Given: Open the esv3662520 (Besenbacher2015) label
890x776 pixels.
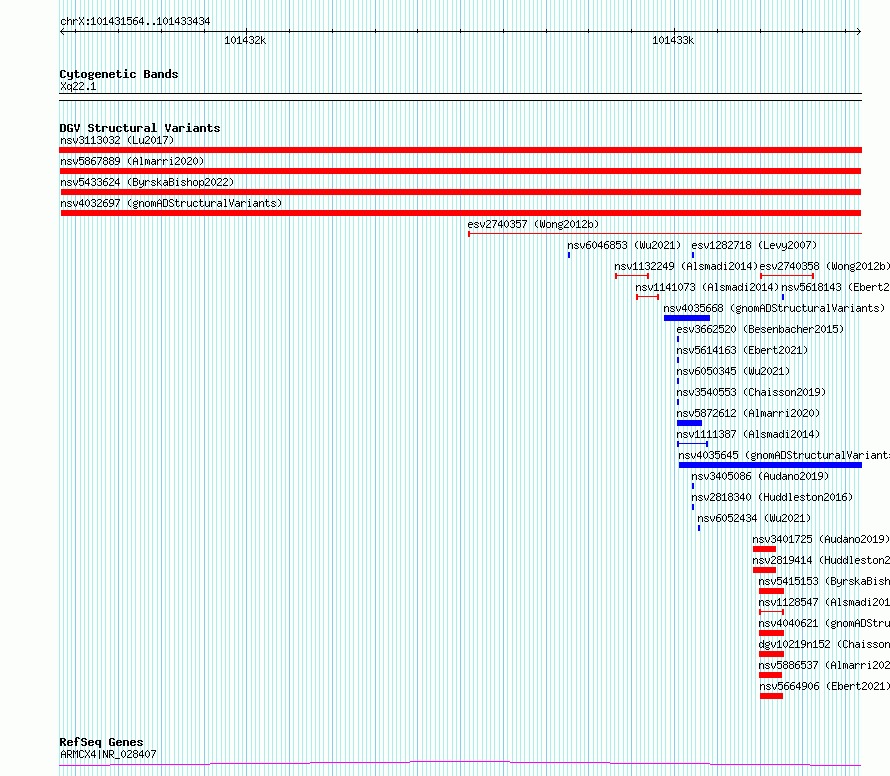Looking at the screenshot, I should [x=760, y=329].
